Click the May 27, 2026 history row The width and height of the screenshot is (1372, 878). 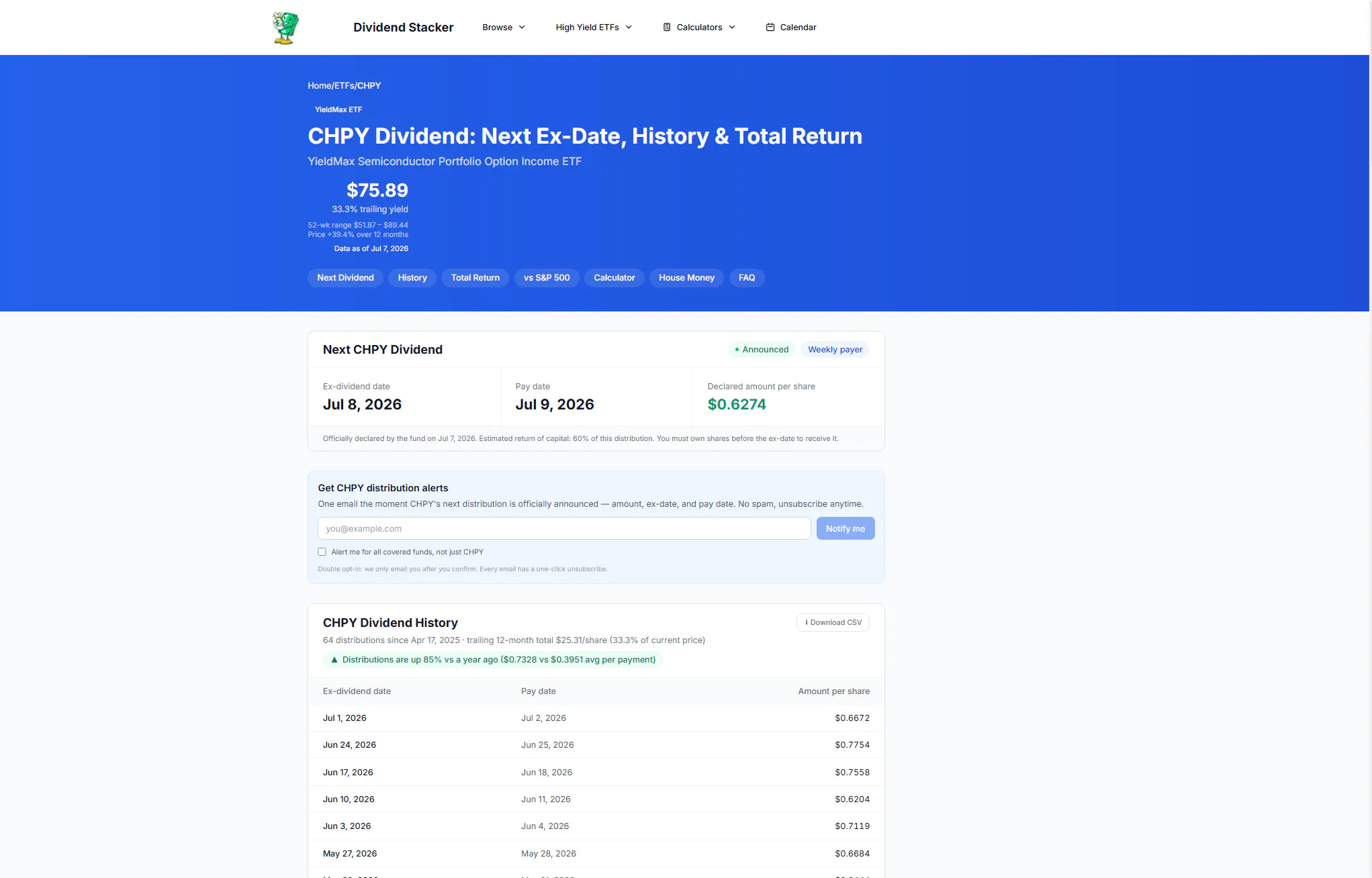click(596, 854)
